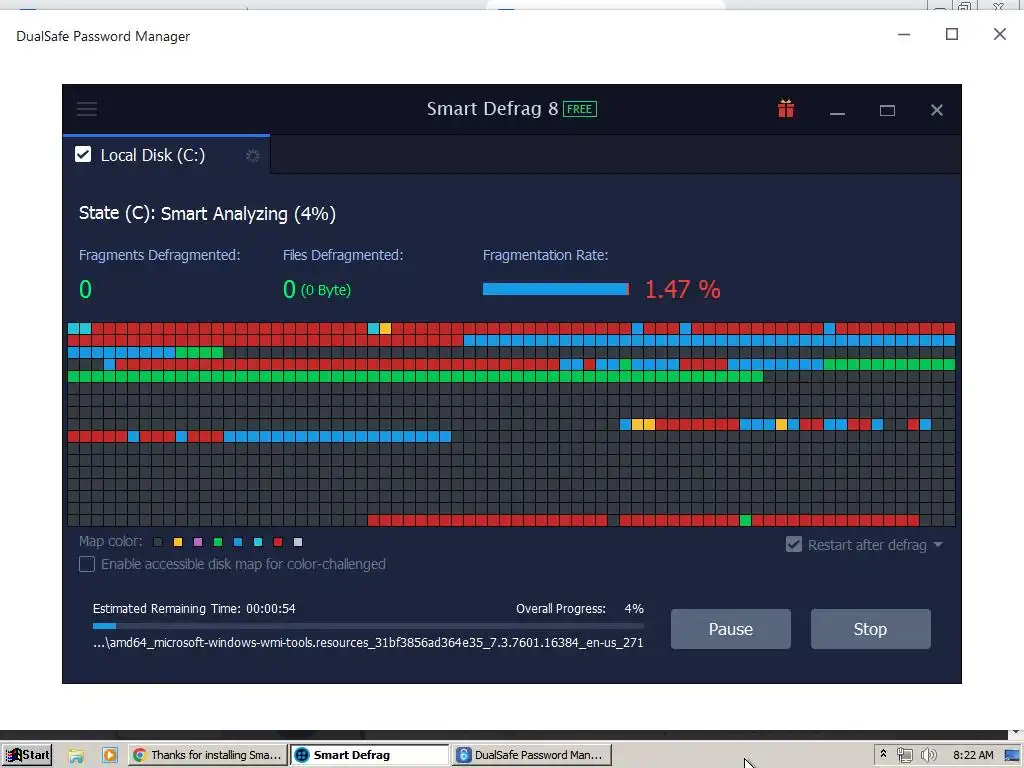
Task: Click the volume speaker tray icon
Action: coord(928,755)
